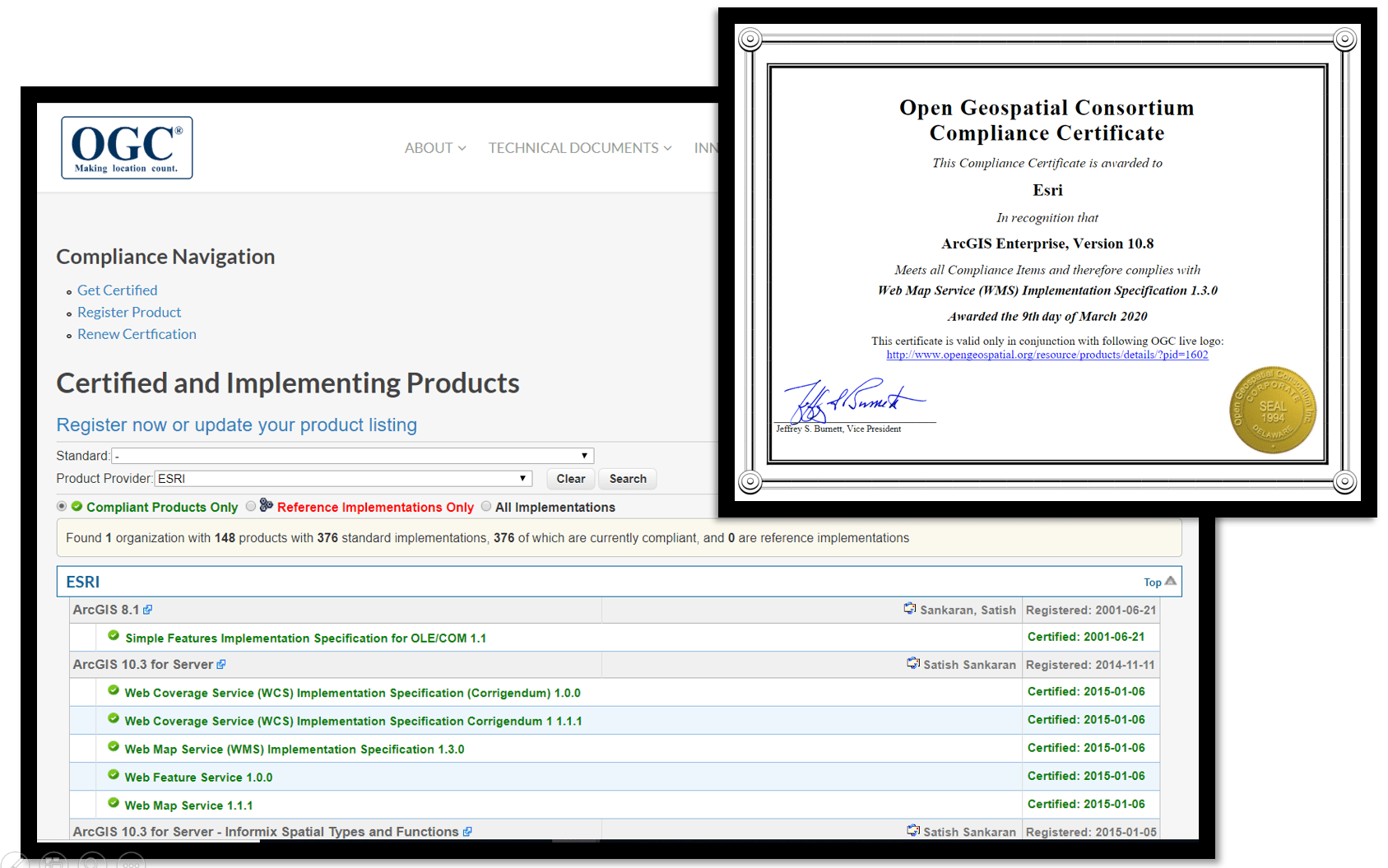Screen dimensions: 1388x868
Task: Click the gears icon before Reference Implementations Only
Action: click(265, 505)
